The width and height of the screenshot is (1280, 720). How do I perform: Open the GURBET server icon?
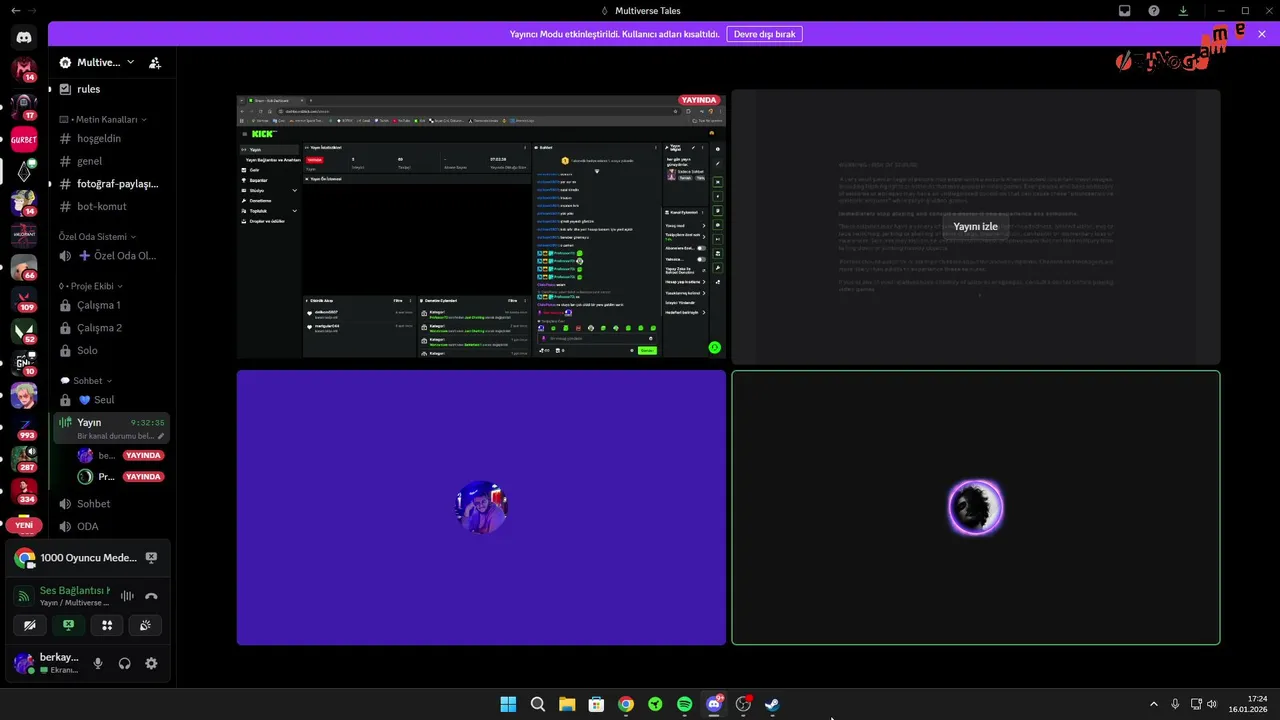tap(24, 140)
